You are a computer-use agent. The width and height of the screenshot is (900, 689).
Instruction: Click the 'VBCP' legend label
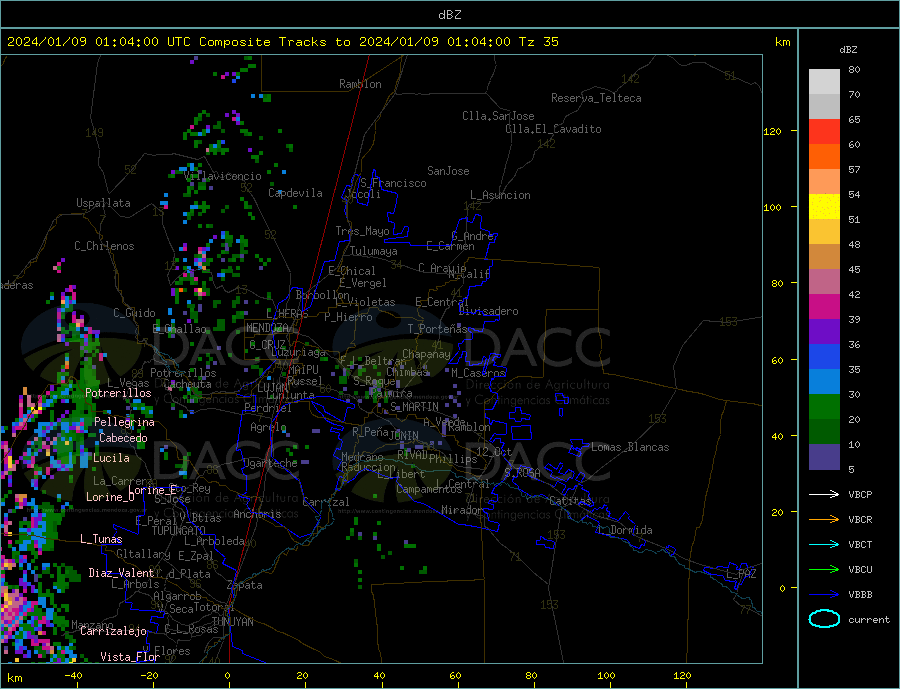[x=860, y=494]
